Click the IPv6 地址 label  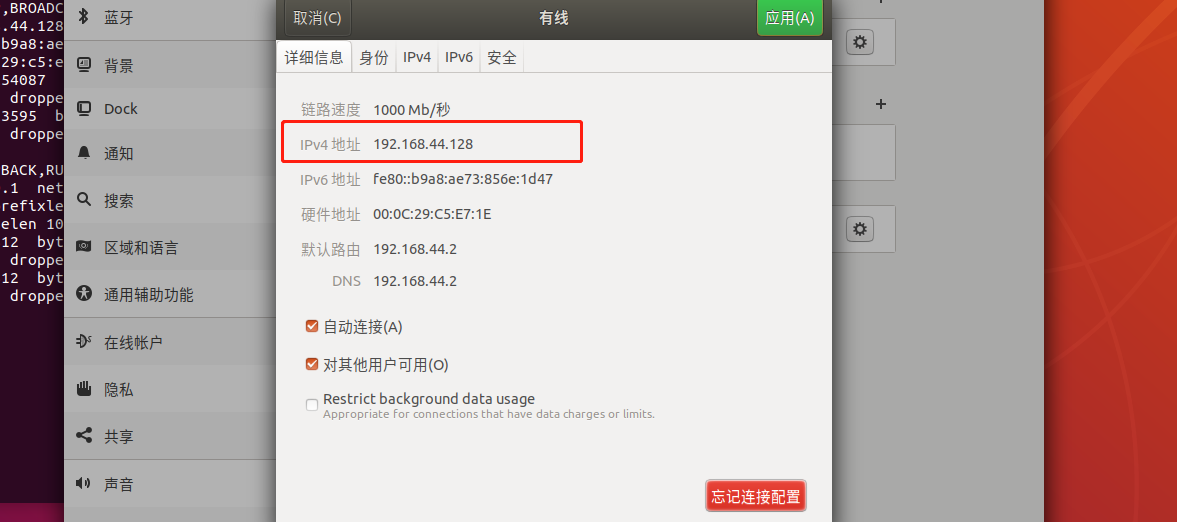(x=331, y=180)
